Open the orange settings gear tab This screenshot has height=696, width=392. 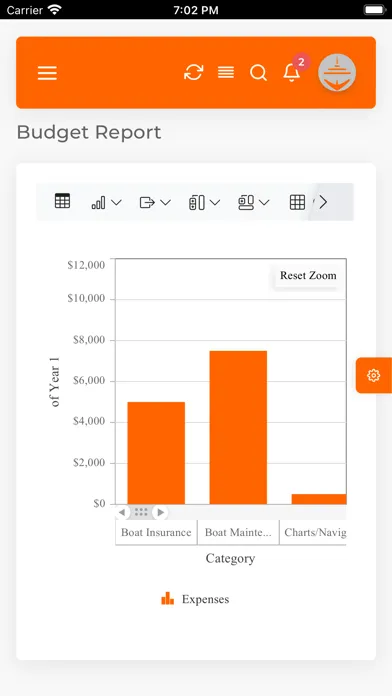click(374, 376)
